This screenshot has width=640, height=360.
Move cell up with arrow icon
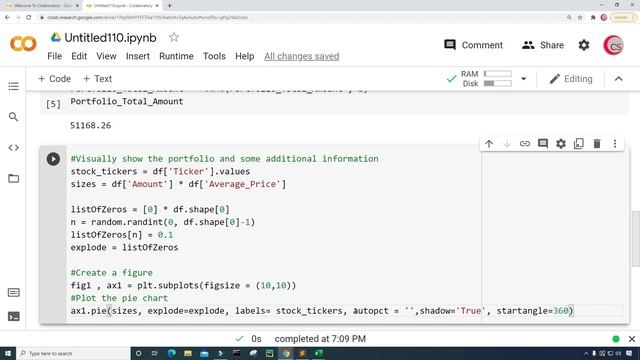coord(489,144)
